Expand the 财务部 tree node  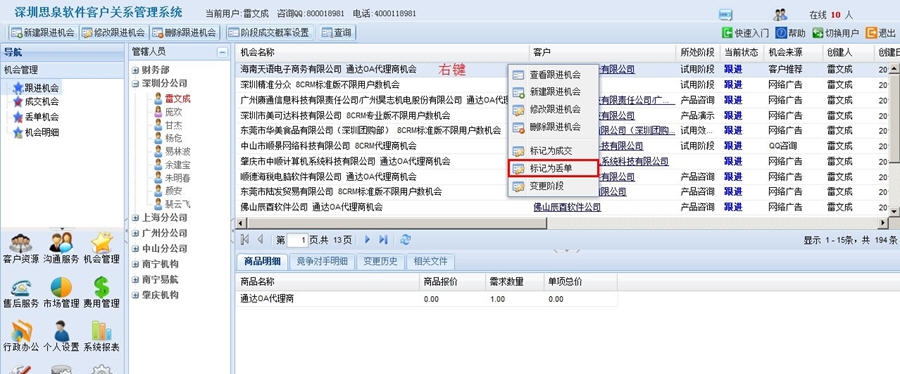[135, 70]
